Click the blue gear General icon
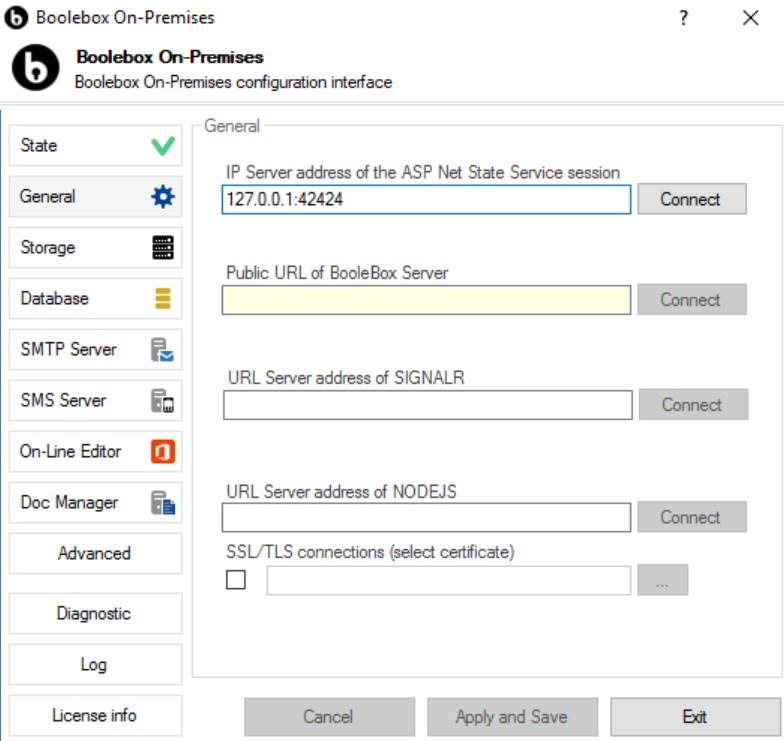 (x=162, y=196)
